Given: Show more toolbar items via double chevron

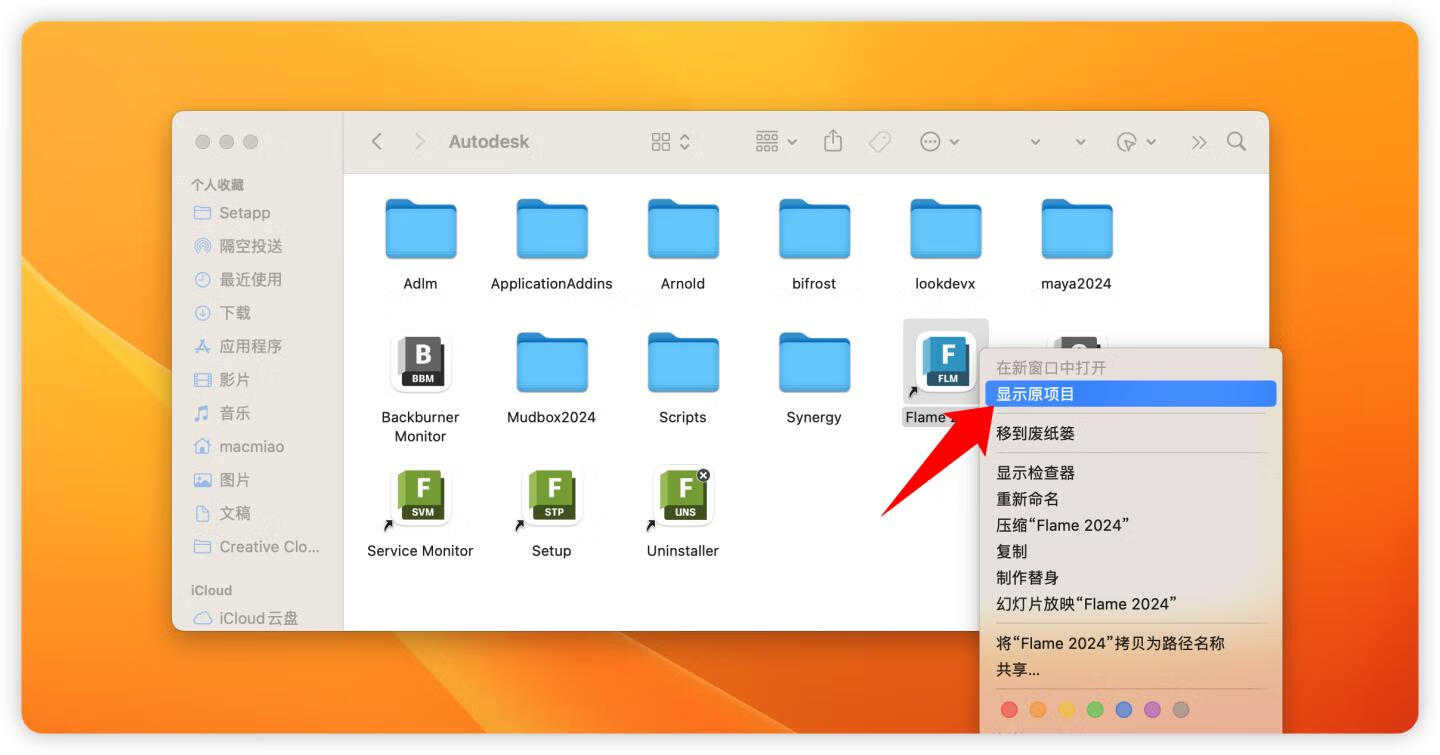Looking at the screenshot, I should coord(1199,142).
